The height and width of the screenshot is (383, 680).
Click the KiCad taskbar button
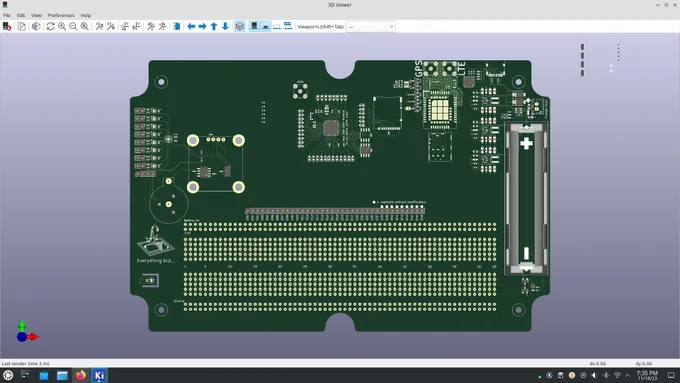pos(99,375)
